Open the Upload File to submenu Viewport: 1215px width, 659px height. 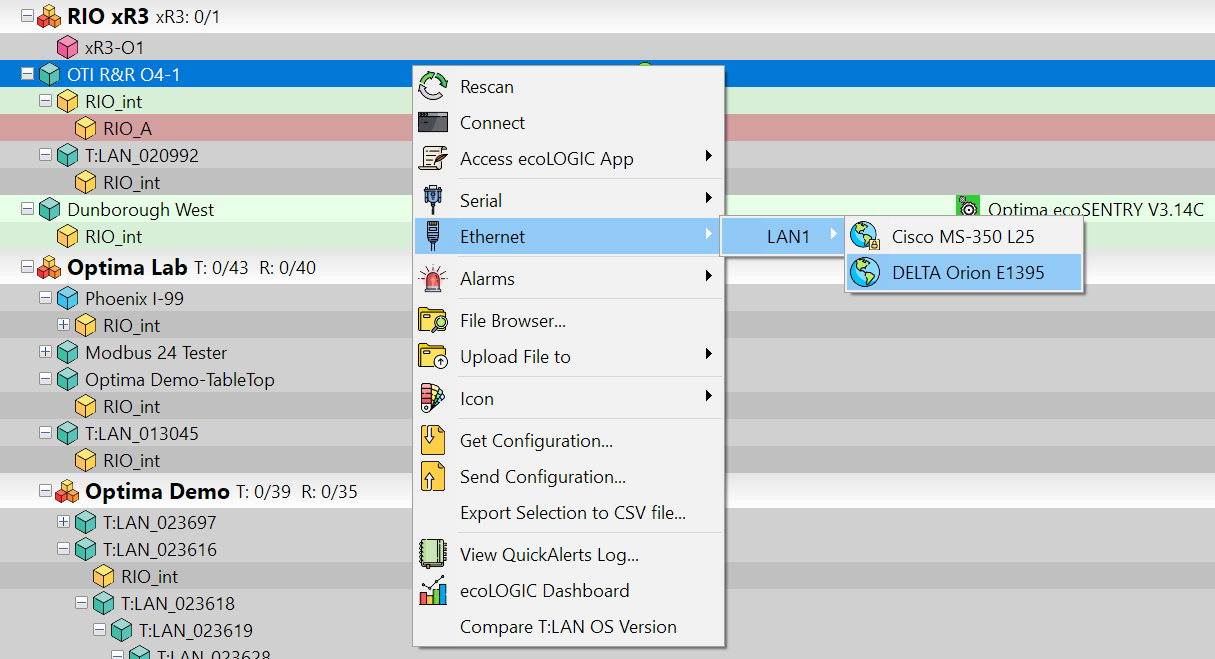point(568,357)
